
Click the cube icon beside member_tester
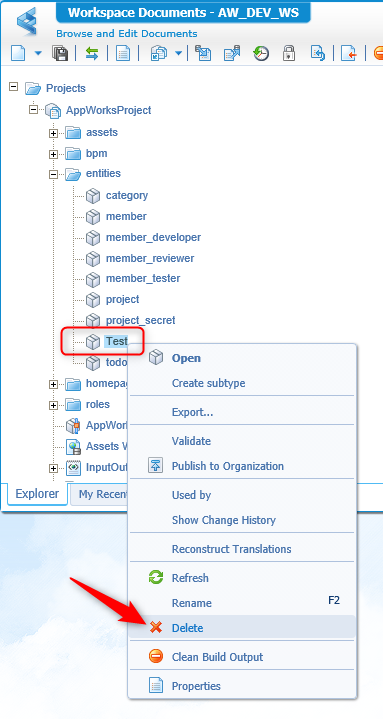[93, 279]
